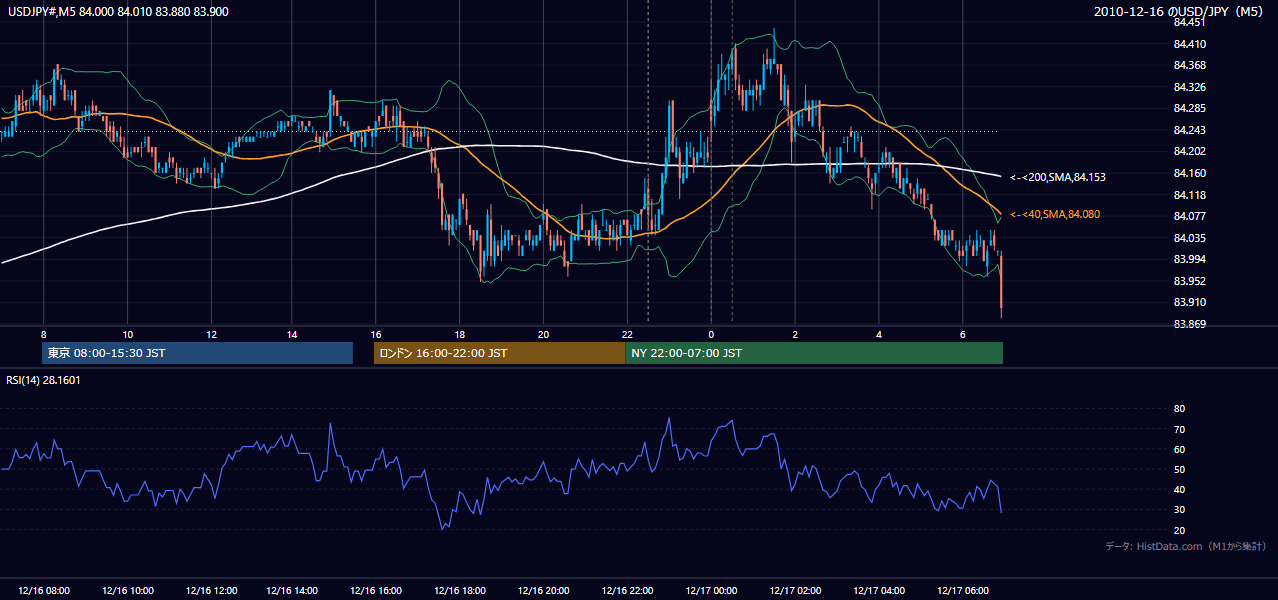Click the 12/16 12:00 time axis label
This screenshot has width=1278, height=600.
211,591
